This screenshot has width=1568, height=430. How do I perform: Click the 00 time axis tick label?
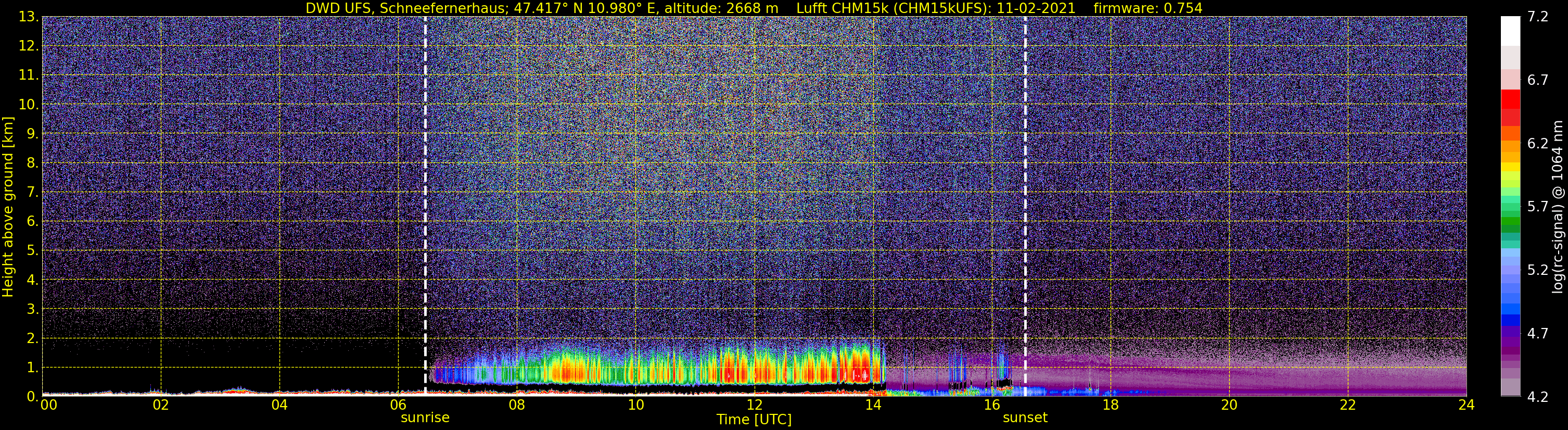coord(48,405)
